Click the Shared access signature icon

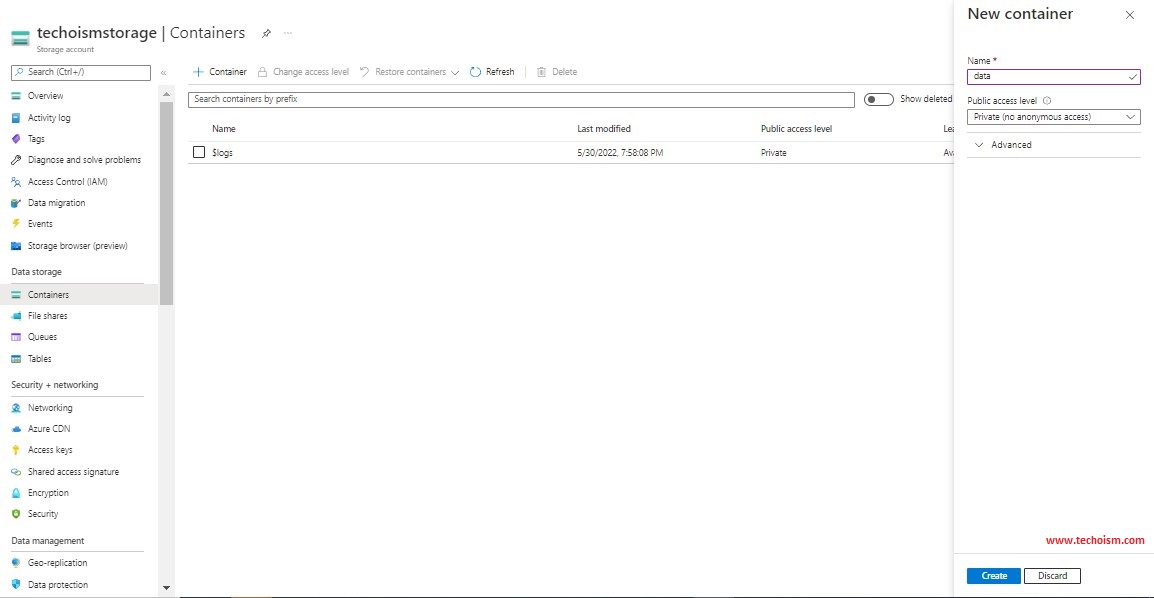point(16,472)
